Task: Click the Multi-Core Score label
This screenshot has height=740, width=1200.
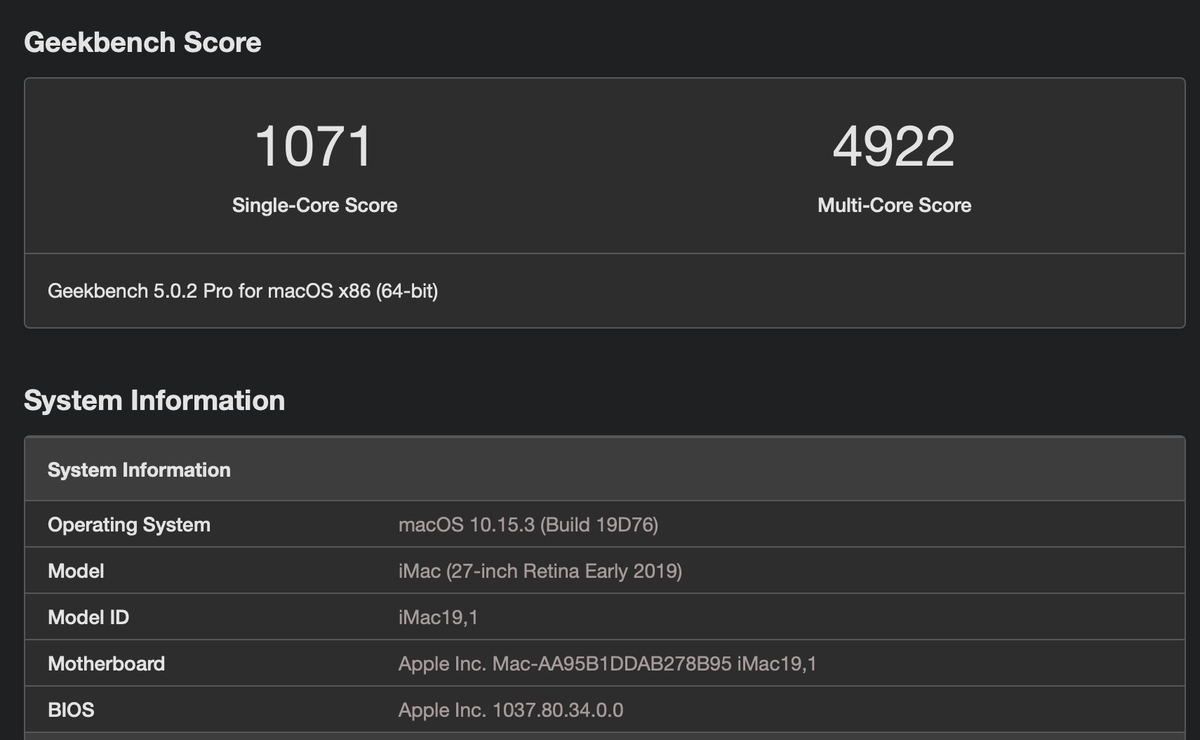Action: (894, 205)
